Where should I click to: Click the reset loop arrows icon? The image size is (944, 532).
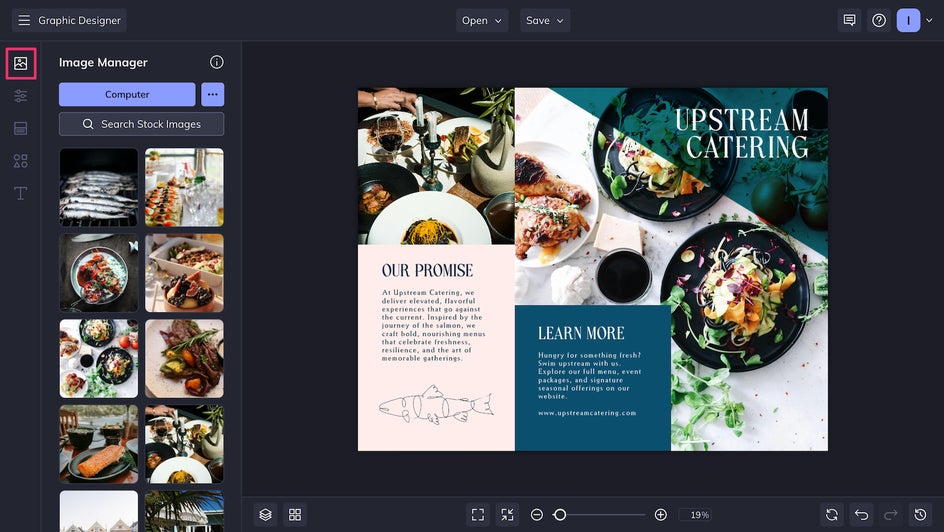(832, 515)
